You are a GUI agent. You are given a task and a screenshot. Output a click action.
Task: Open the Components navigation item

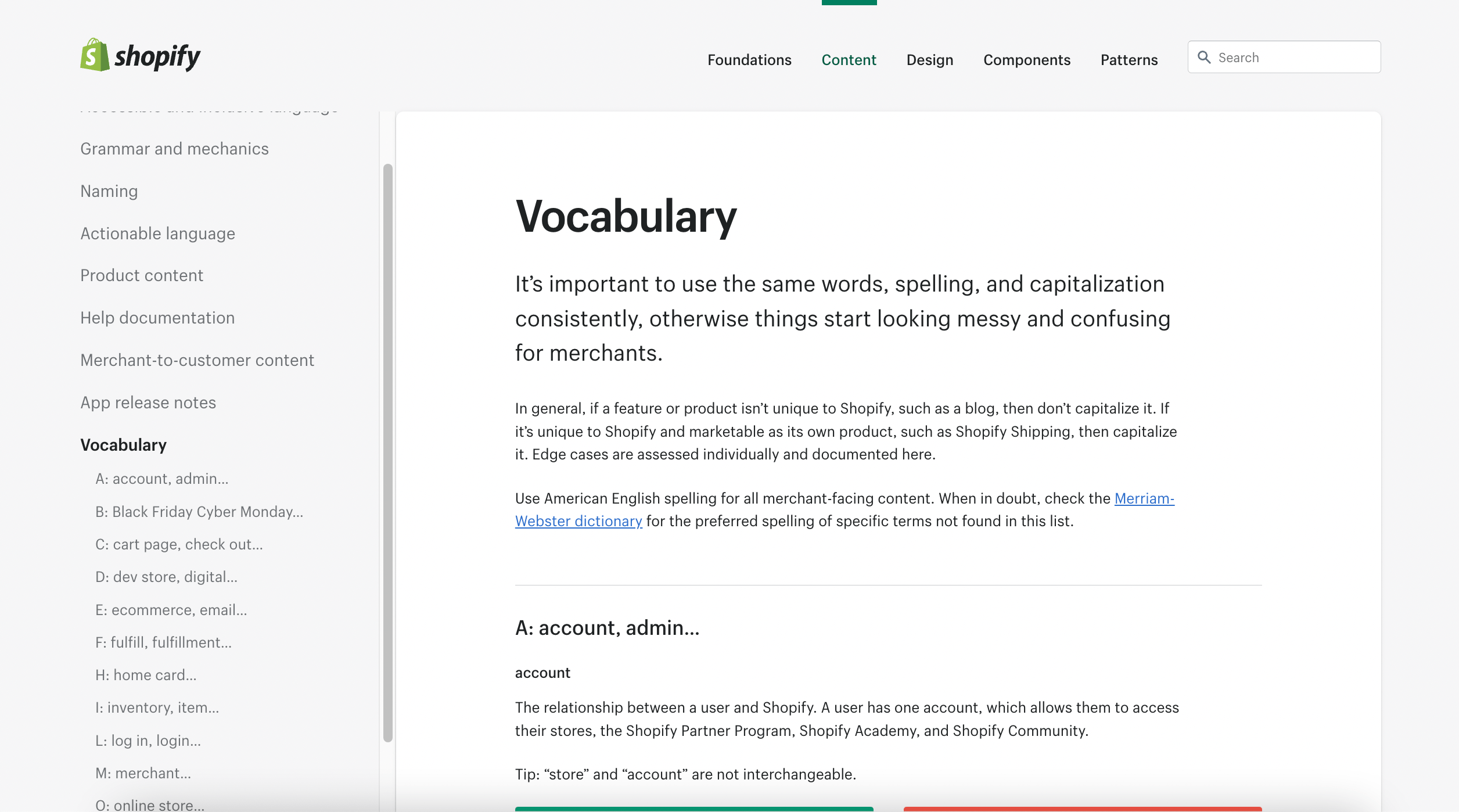1026,60
